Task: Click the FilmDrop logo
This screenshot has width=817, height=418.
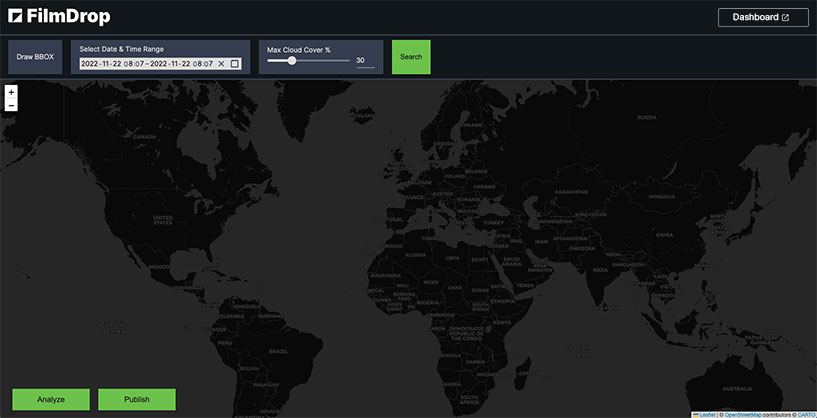Action: [59, 17]
